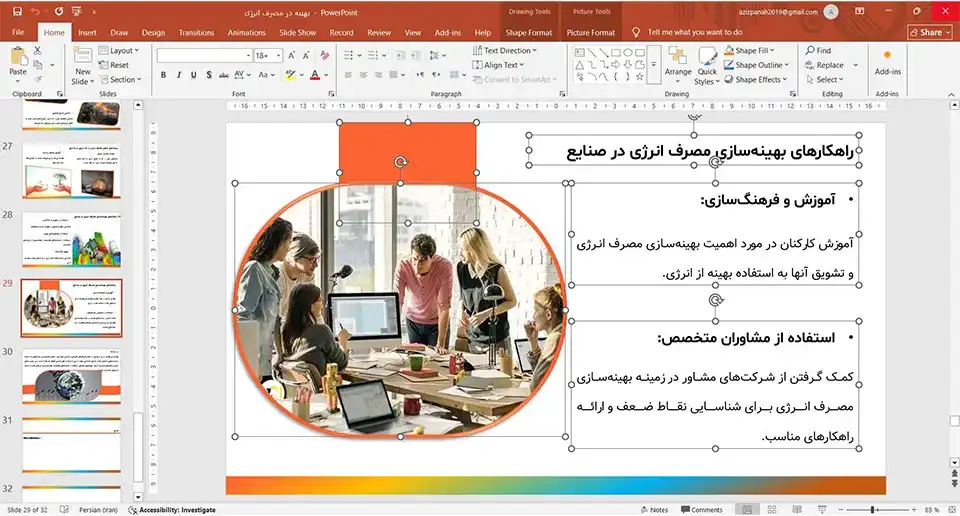This screenshot has width=960, height=516.
Task: Open the Align Text dropdown
Action: pyautogui.click(x=498, y=65)
